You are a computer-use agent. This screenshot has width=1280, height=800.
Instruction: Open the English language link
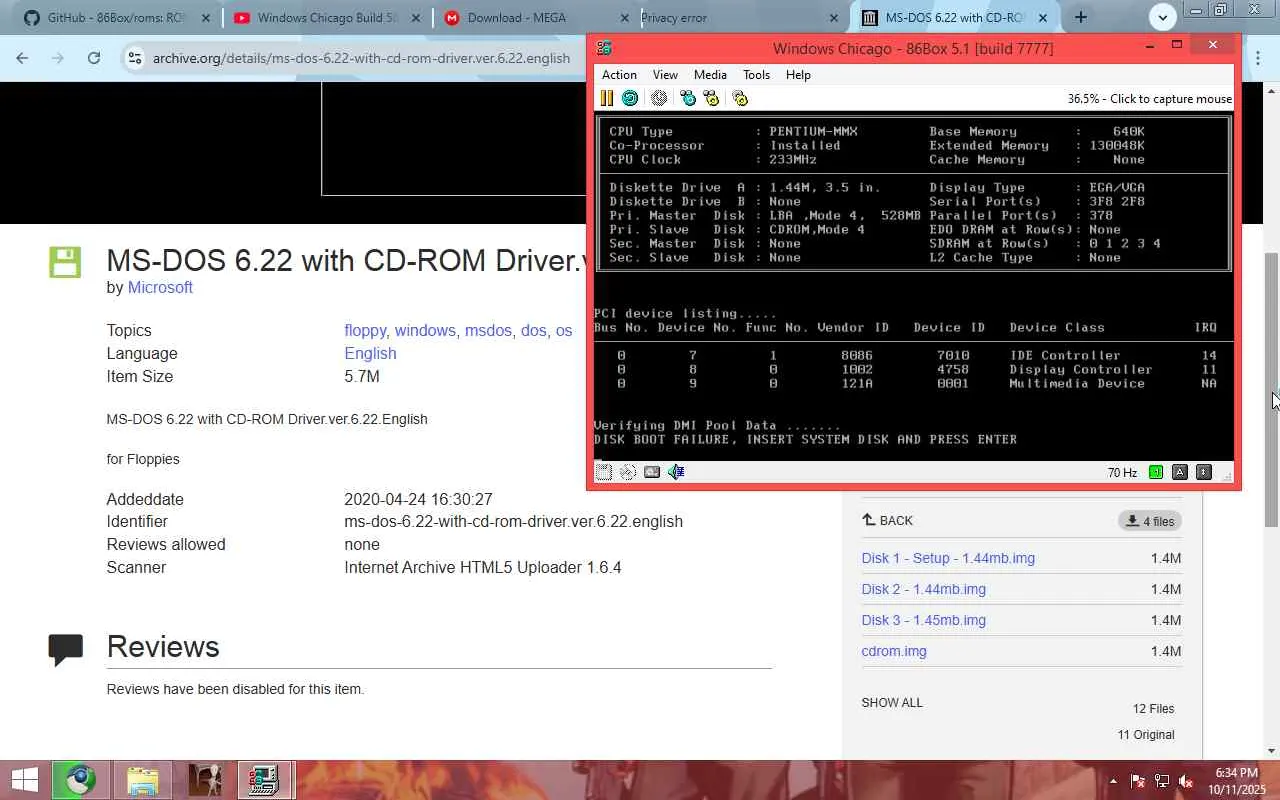[x=370, y=353]
